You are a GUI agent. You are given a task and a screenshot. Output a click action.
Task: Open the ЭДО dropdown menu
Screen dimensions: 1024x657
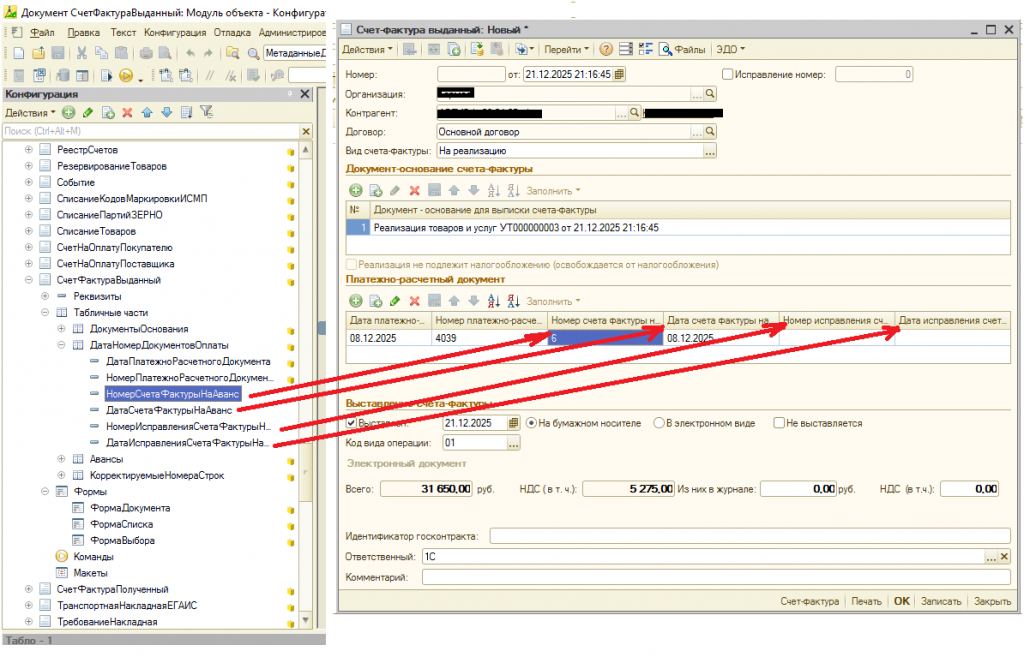730,49
